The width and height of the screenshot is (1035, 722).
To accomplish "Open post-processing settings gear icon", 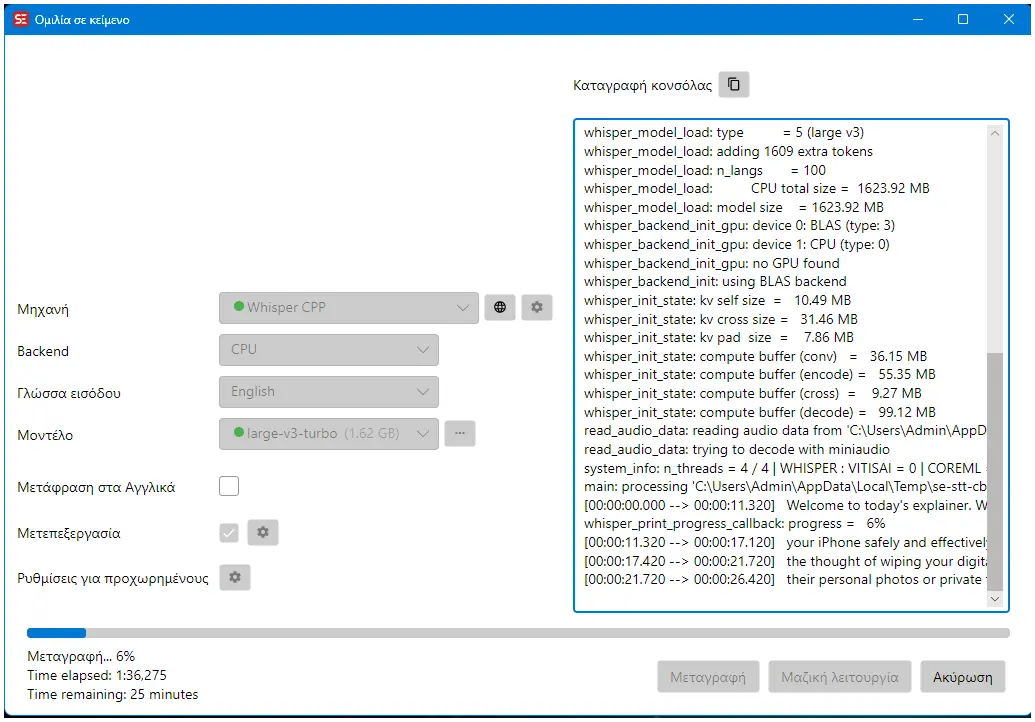I will point(263,532).
